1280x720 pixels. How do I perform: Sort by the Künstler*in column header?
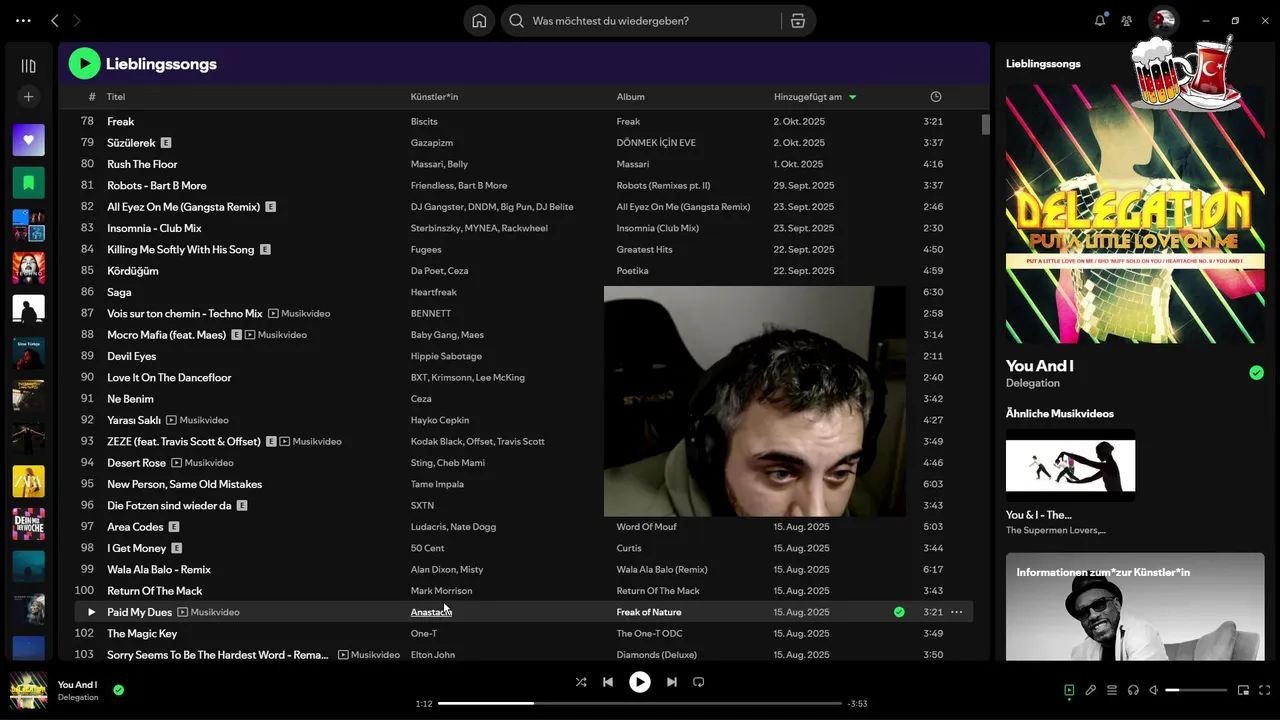click(x=434, y=97)
